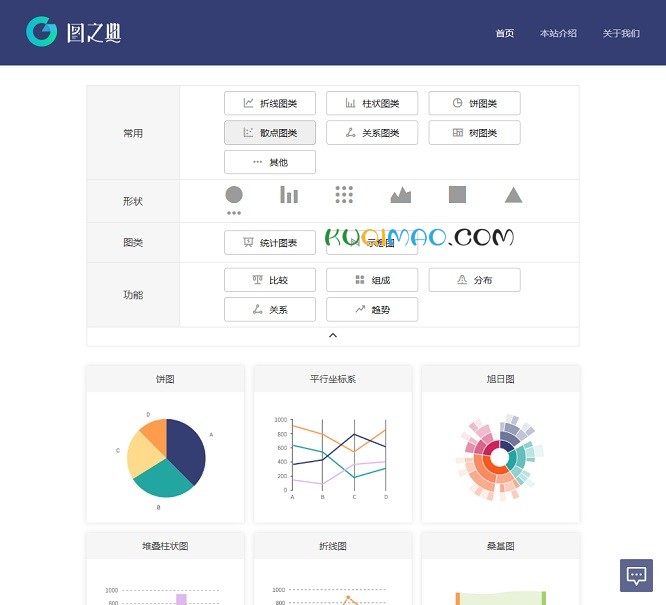The width and height of the screenshot is (666, 605).
Task: Open the 平行坐标系 chart card
Action: (333, 444)
